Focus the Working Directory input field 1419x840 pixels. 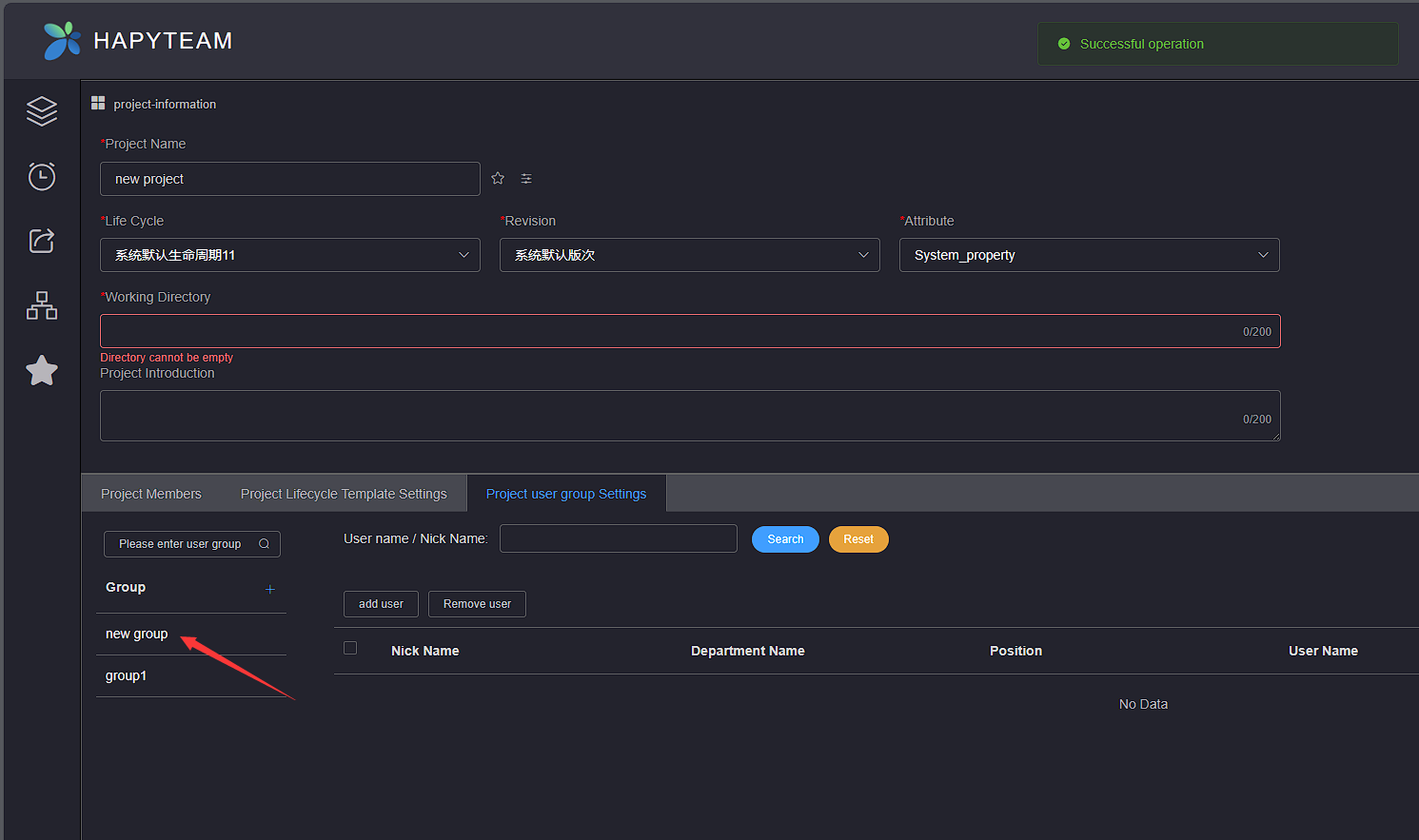(x=690, y=331)
